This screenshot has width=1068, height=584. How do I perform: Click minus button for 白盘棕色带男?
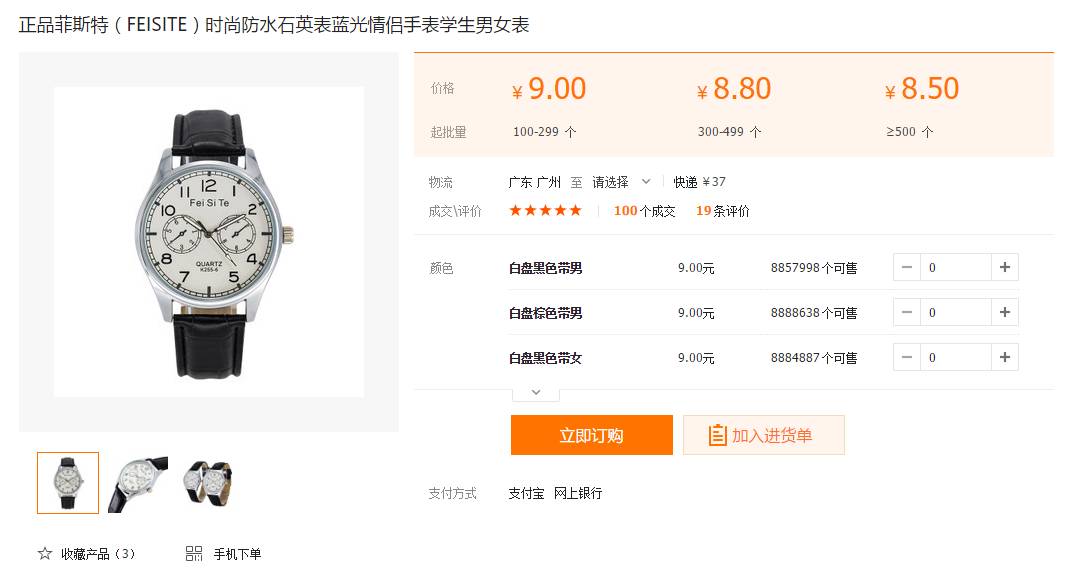907,312
